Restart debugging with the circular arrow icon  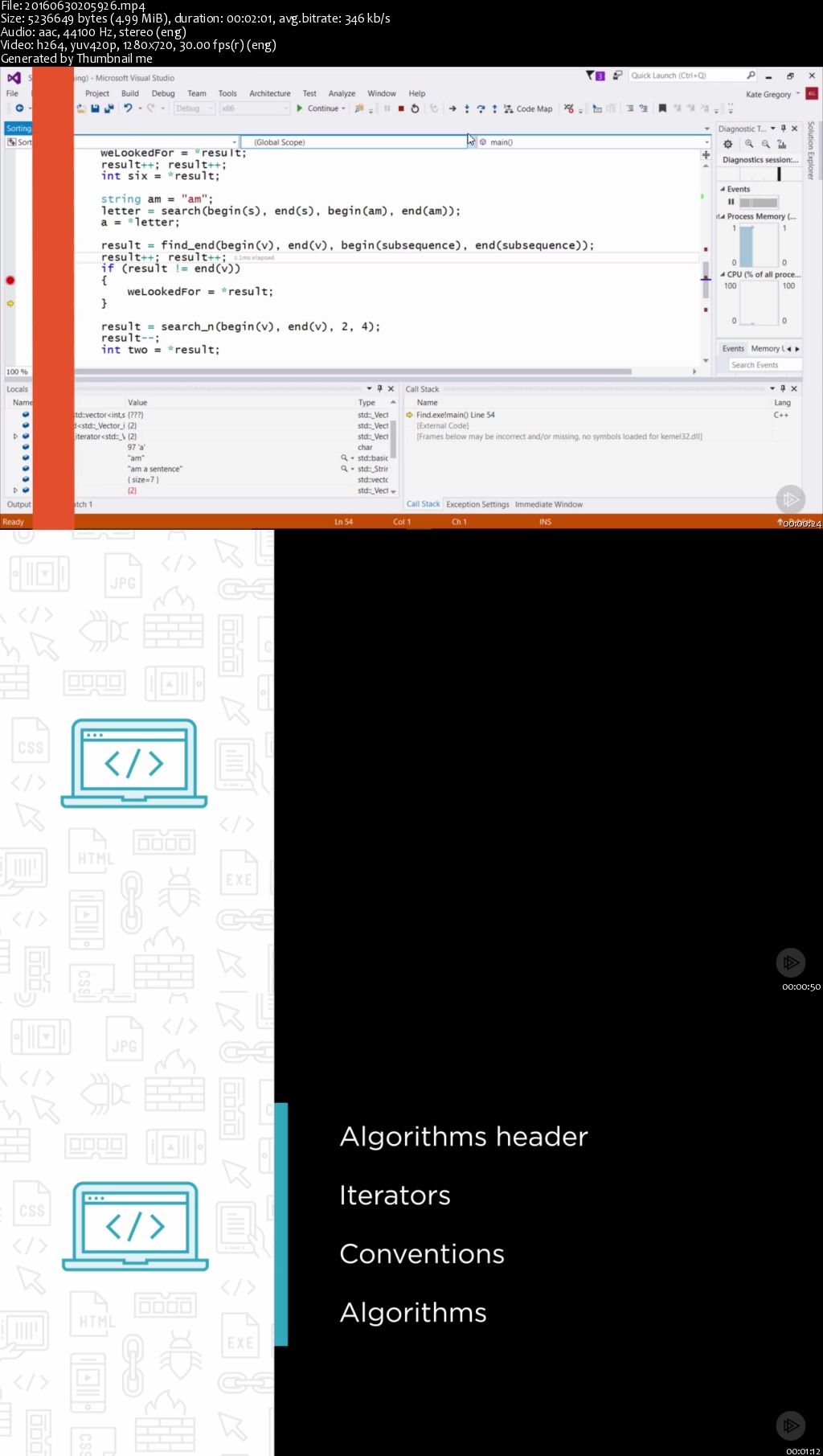tap(415, 109)
